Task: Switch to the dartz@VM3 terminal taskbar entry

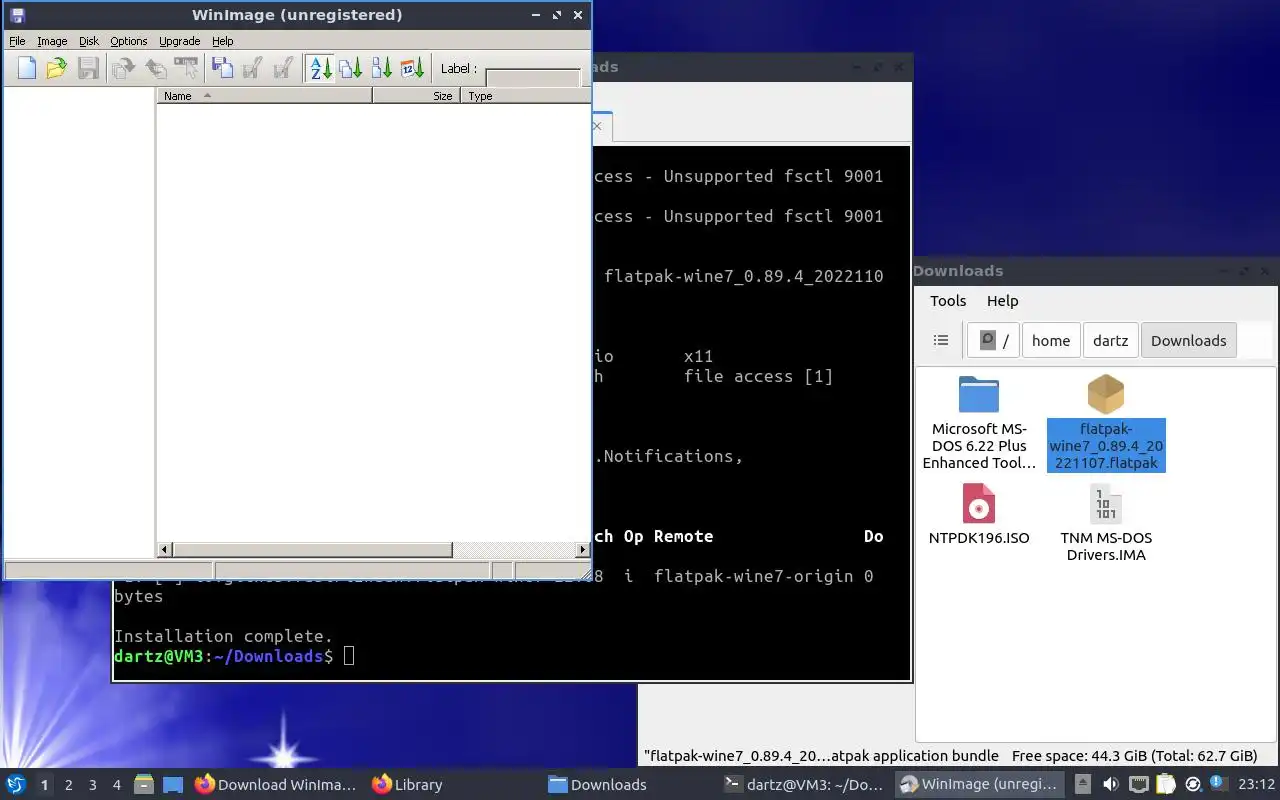Action: click(x=804, y=785)
